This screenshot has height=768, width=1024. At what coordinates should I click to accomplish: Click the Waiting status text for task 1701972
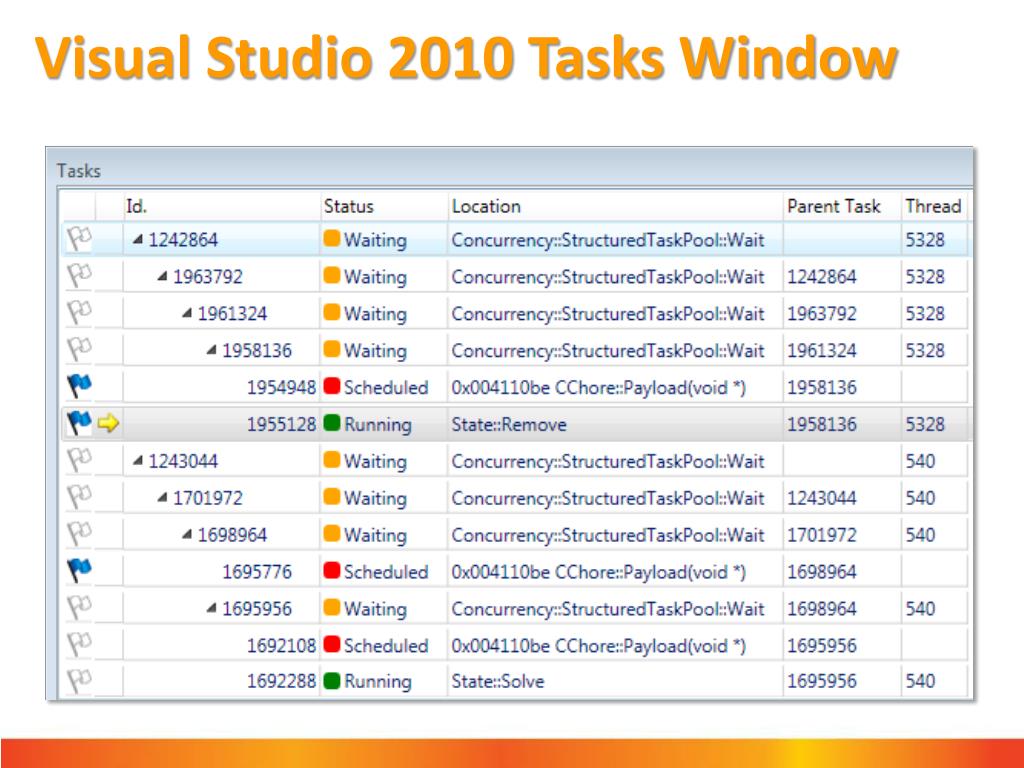(x=376, y=498)
